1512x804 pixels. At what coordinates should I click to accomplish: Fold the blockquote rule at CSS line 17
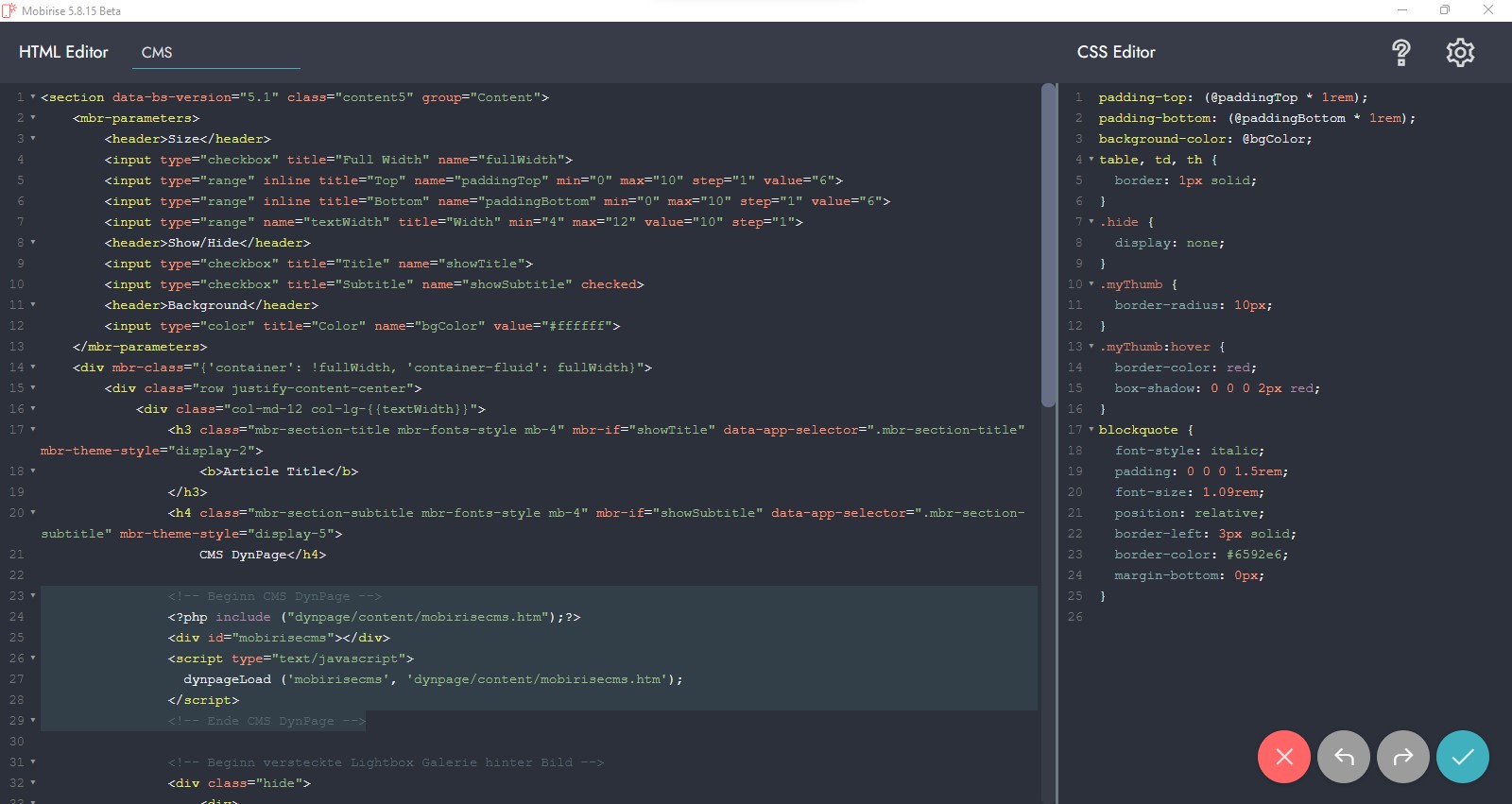pos(1091,430)
